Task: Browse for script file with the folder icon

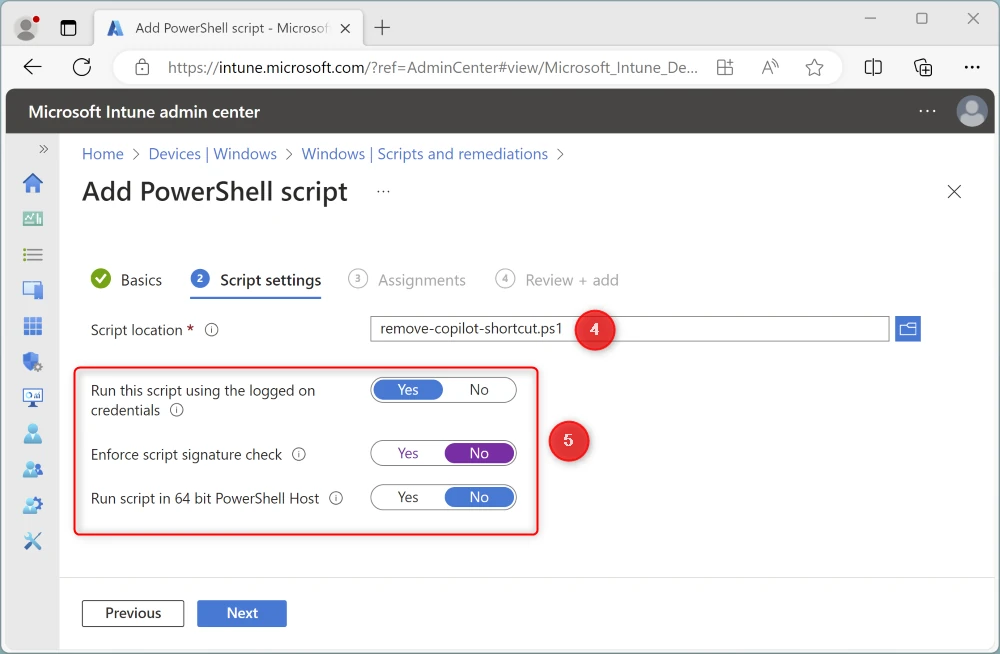Action: (x=908, y=329)
